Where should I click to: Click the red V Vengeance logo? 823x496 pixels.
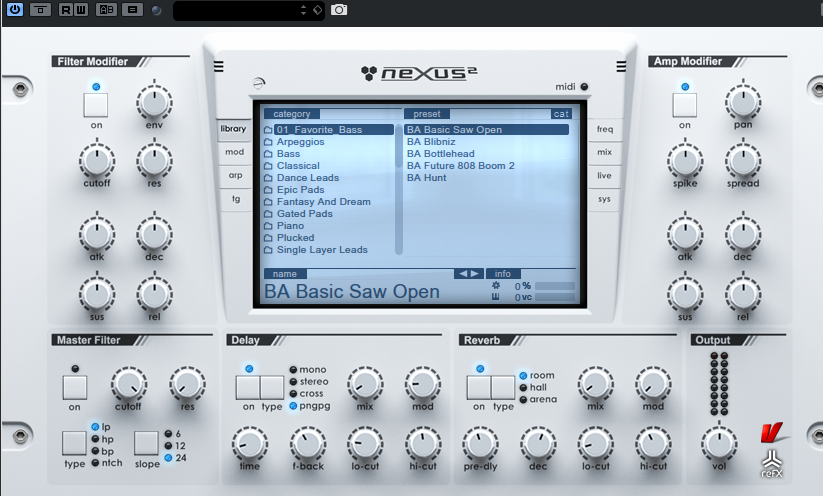point(772,432)
